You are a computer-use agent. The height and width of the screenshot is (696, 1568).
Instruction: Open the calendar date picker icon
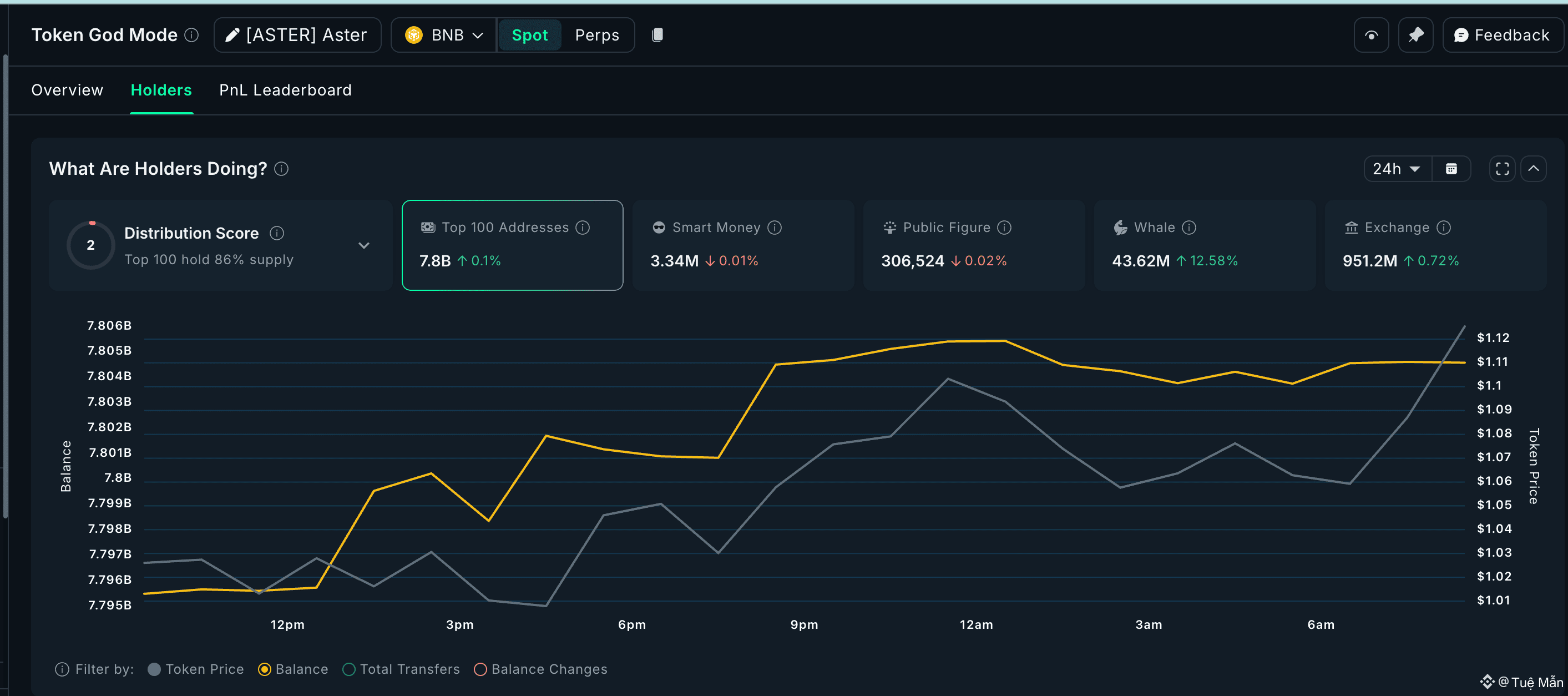click(x=1451, y=169)
